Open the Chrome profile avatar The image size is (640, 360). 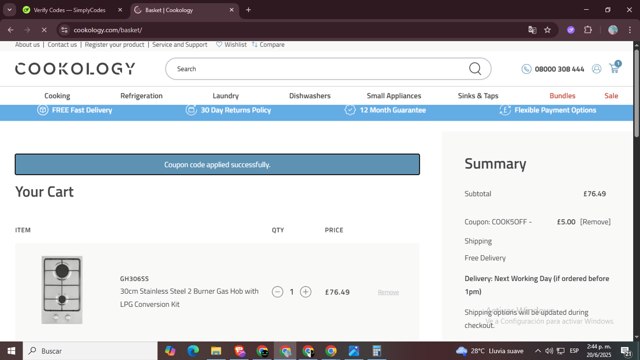coord(613,30)
